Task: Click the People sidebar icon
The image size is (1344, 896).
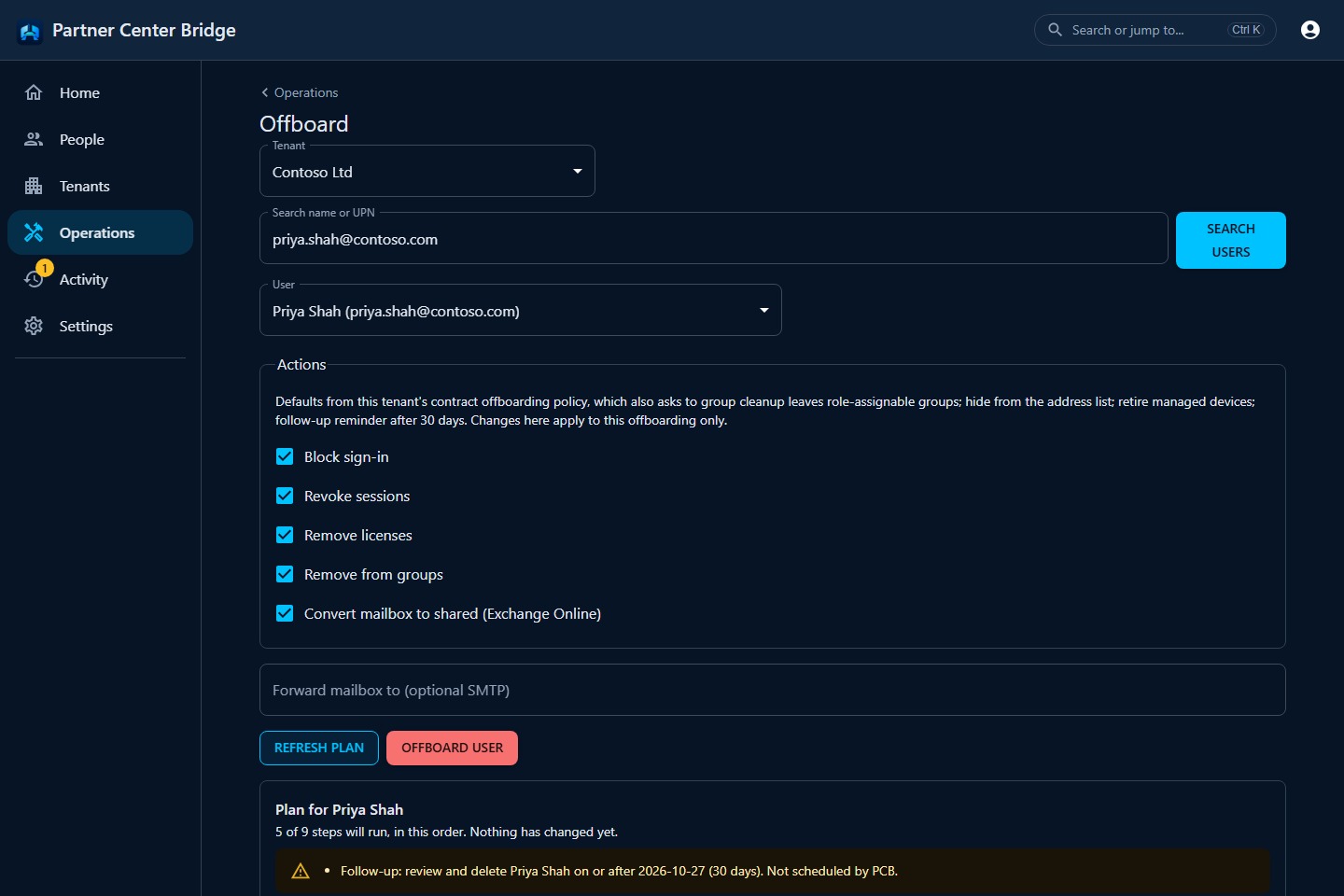Action: (34, 139)
